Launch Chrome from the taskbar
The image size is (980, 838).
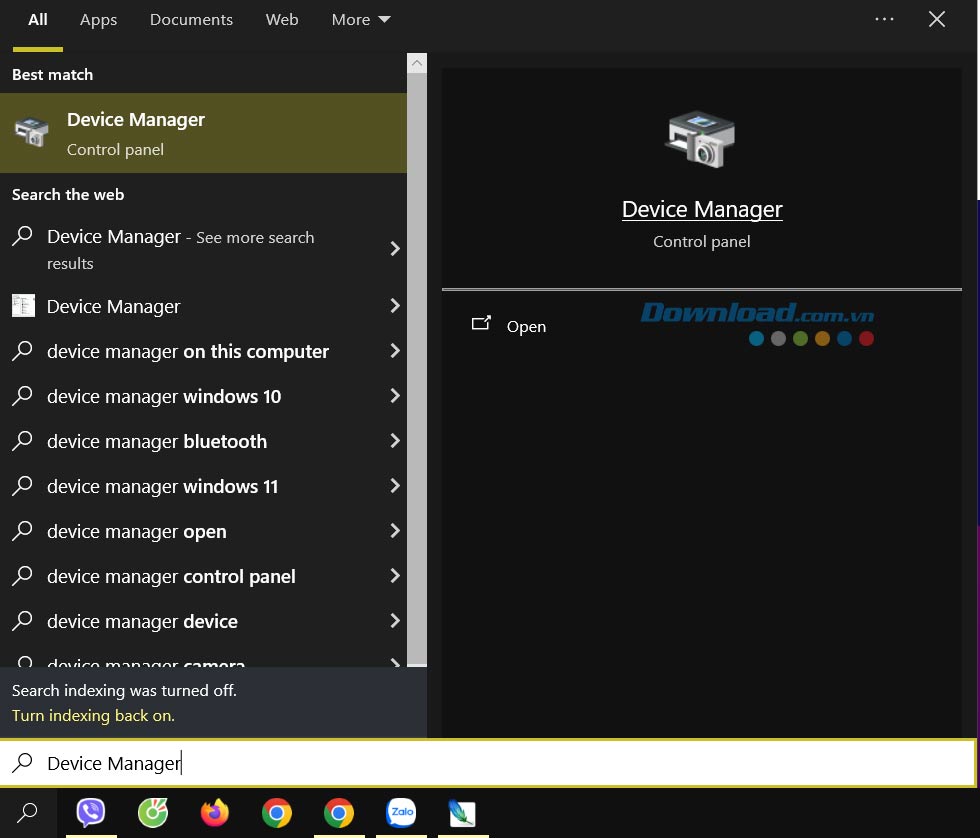click(x=277, y=813)
